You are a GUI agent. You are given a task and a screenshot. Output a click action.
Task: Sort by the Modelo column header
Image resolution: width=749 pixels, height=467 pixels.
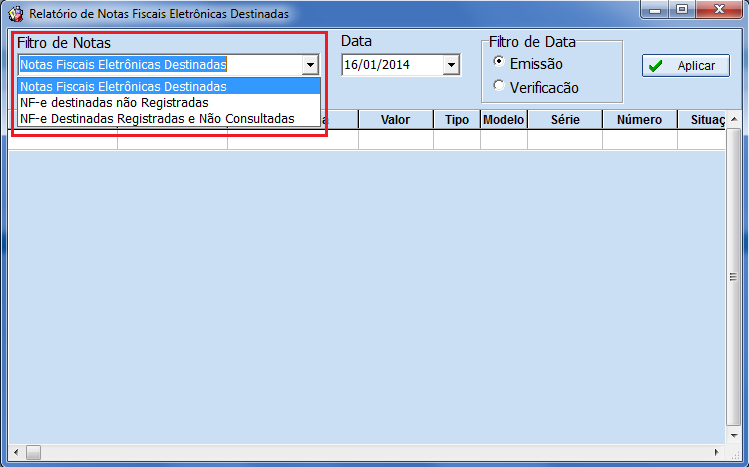(504, 120)
